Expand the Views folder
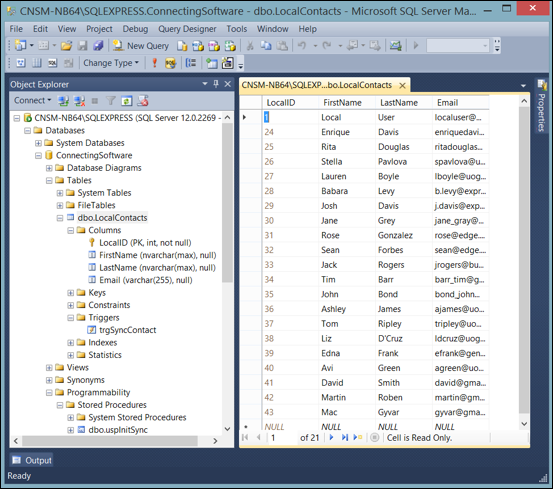553x489 pixels. (49, 368)
